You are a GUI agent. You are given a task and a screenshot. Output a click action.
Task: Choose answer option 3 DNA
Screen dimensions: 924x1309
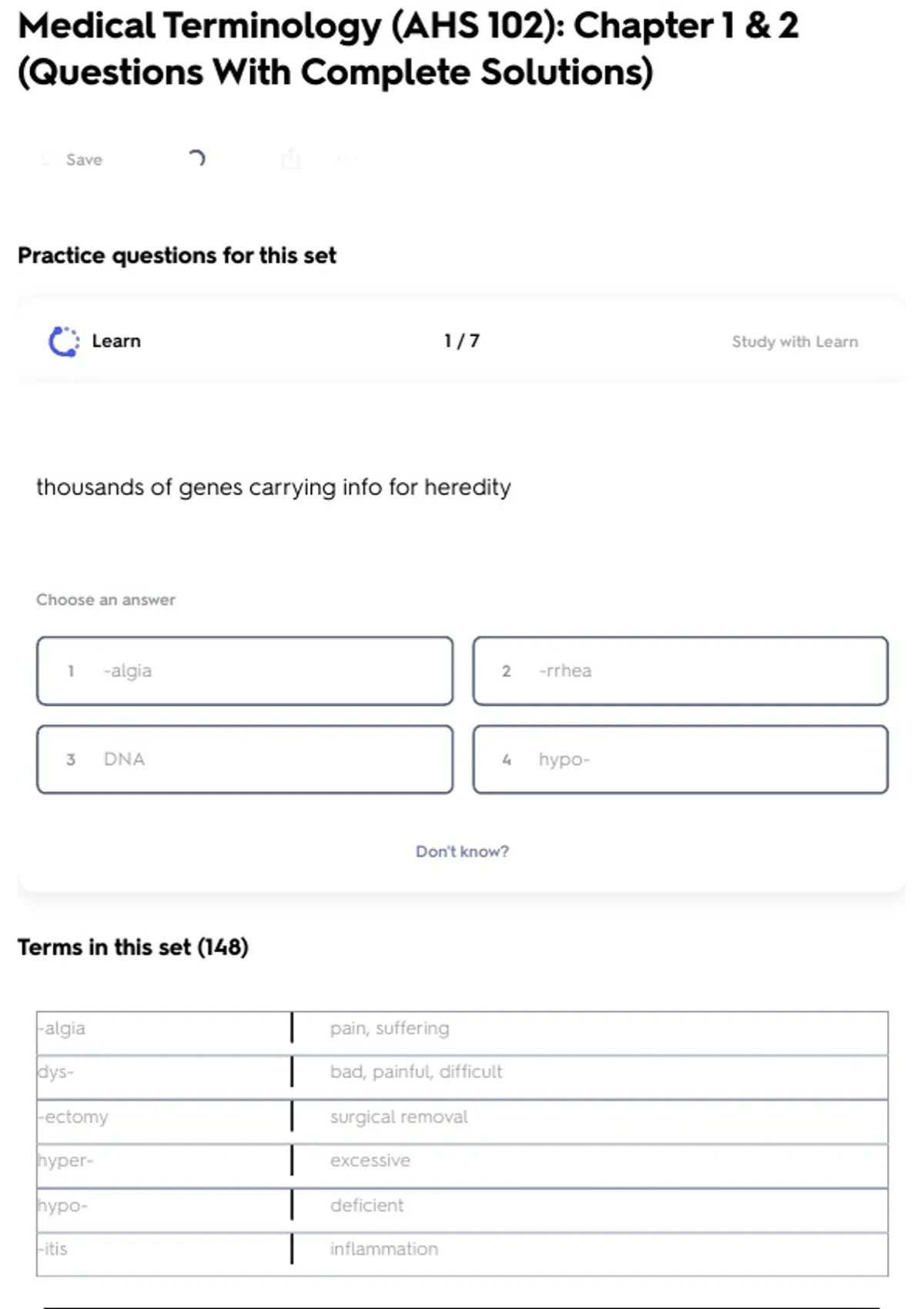pyautogui.click(x=244, y=759)
